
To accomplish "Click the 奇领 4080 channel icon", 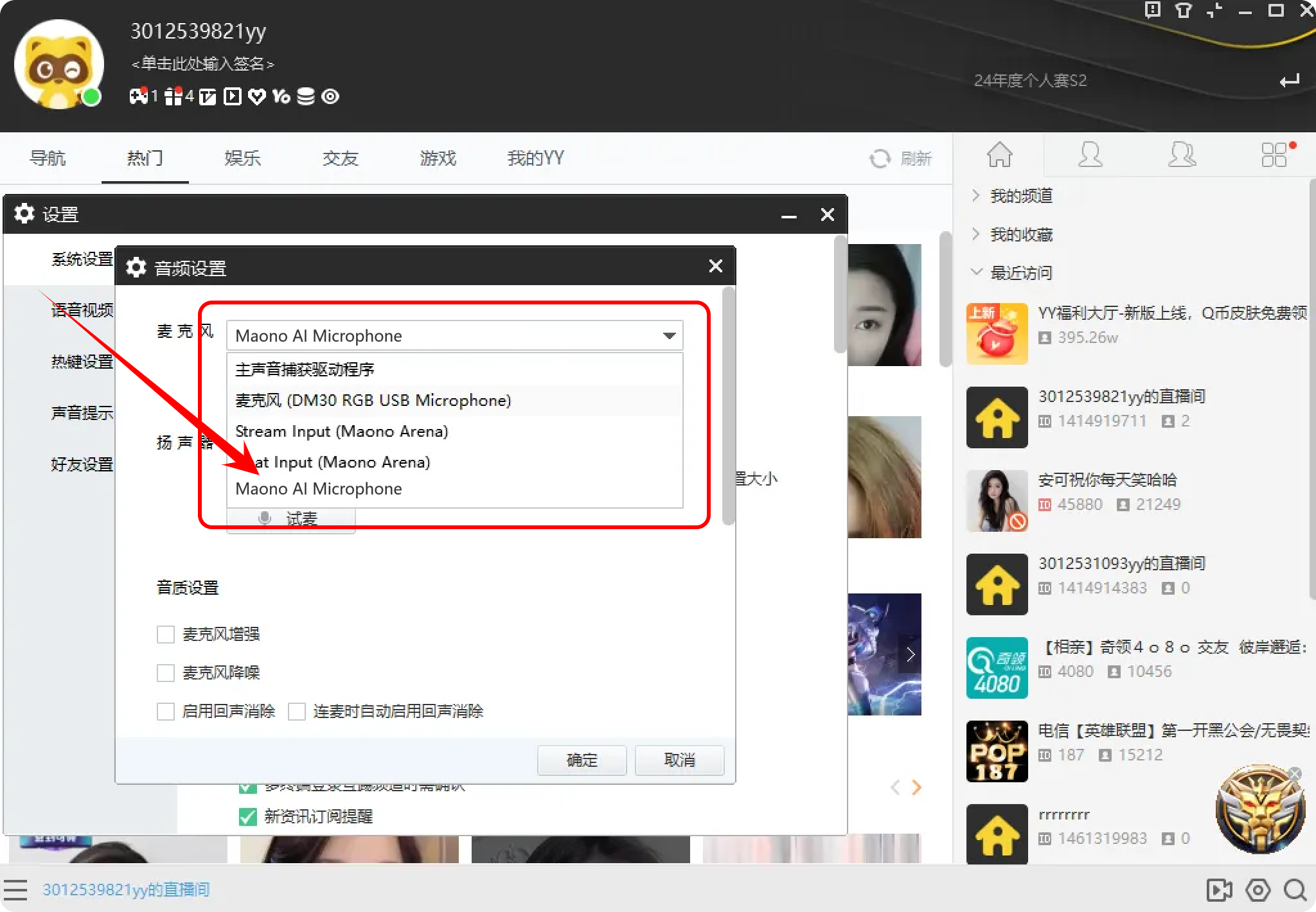I will 997,668.
